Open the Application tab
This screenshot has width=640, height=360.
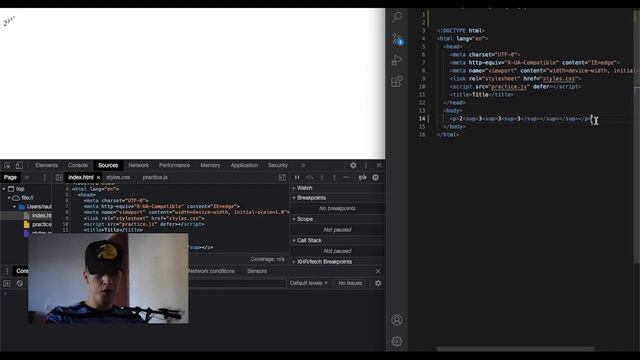[x=244, y=165]
